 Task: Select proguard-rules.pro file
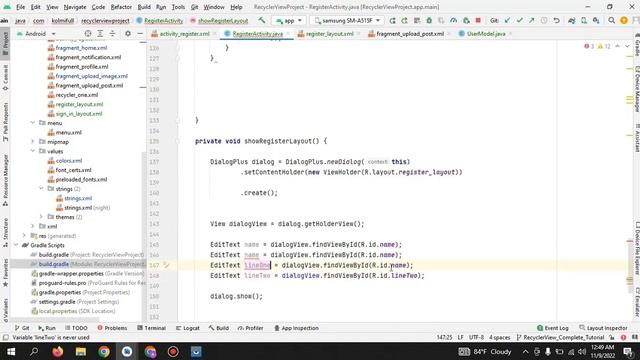pos(88,282)
